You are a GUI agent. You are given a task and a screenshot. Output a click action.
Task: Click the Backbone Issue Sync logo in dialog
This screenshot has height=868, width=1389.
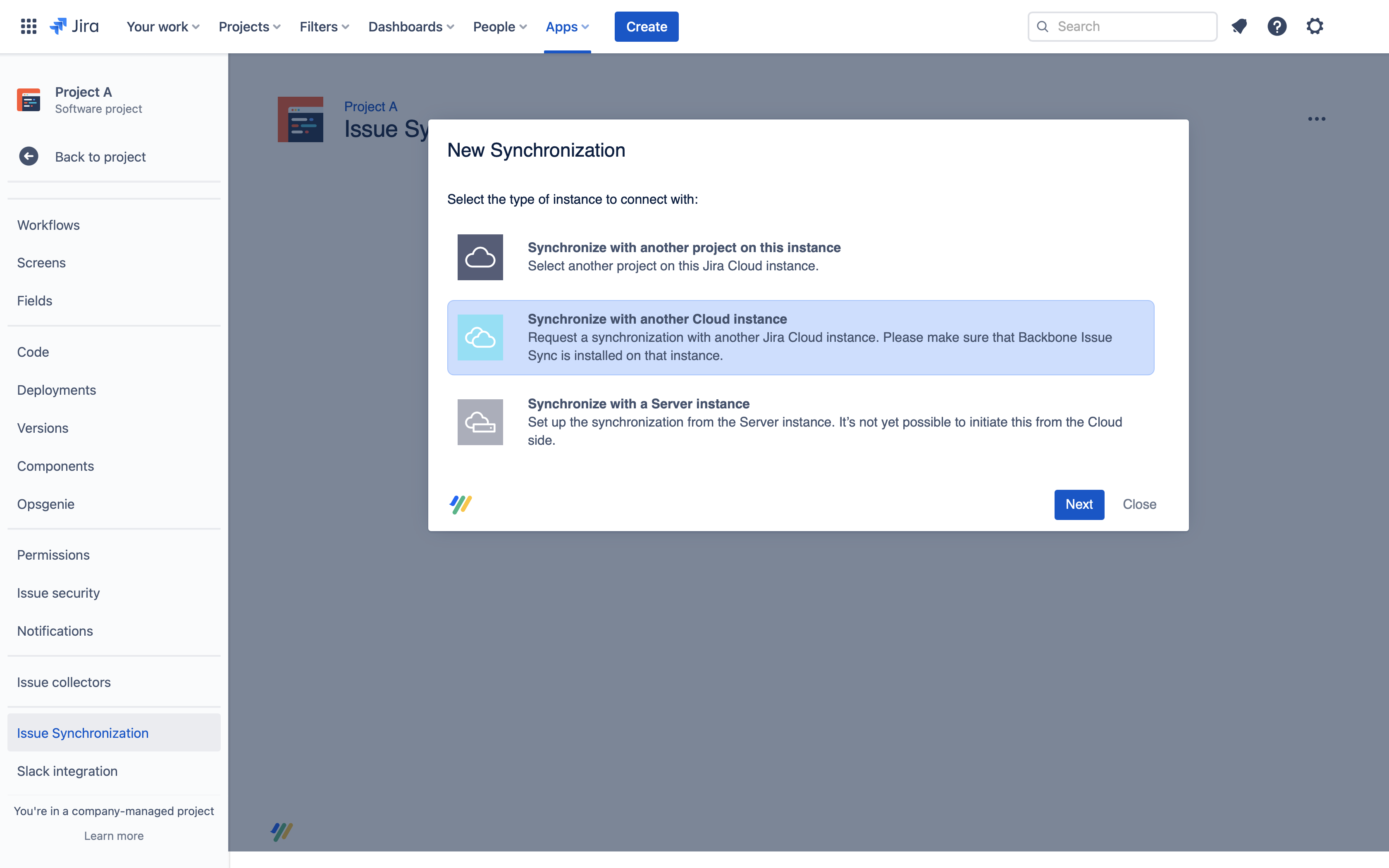click(461, 504)
